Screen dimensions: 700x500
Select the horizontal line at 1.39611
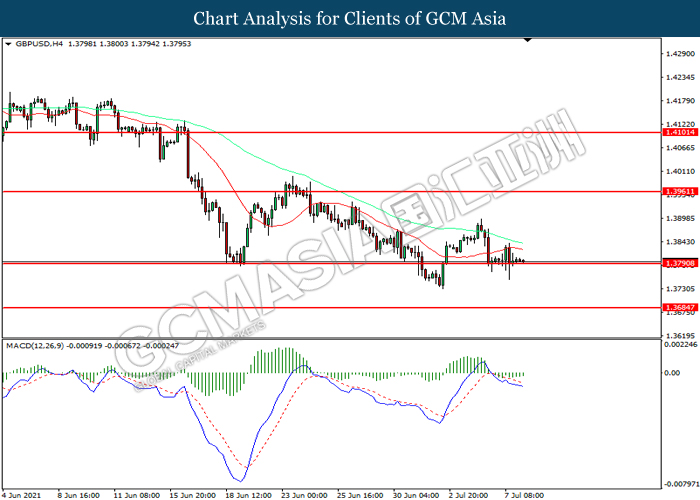[331, 192]
